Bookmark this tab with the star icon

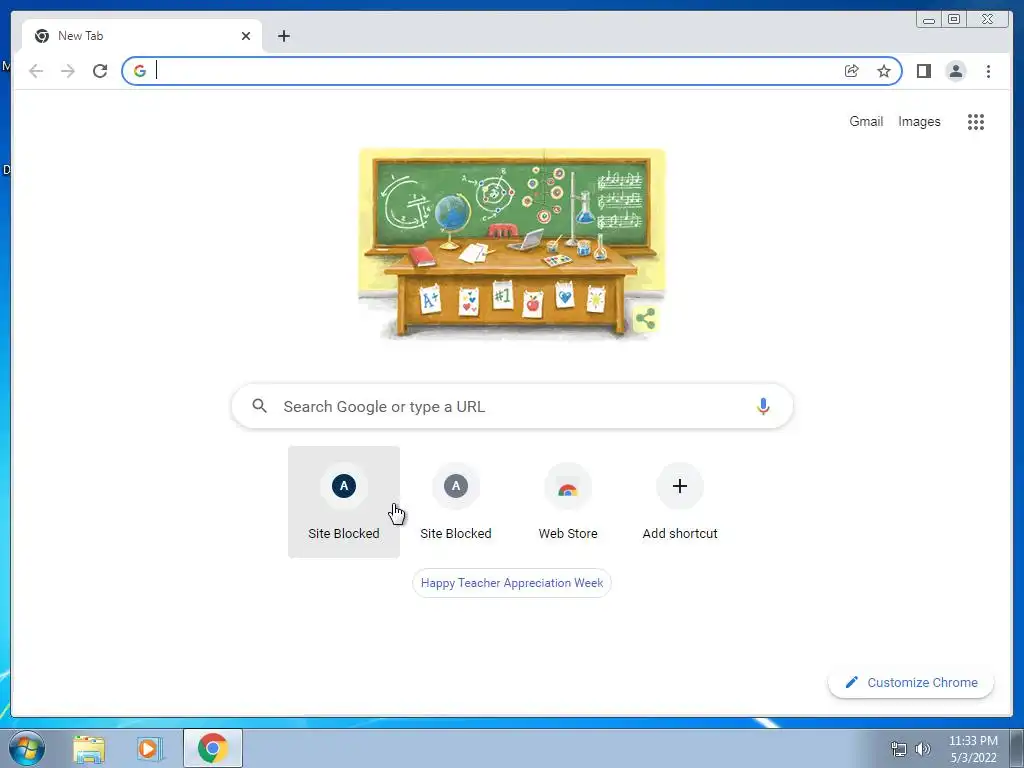pos(884,71)
